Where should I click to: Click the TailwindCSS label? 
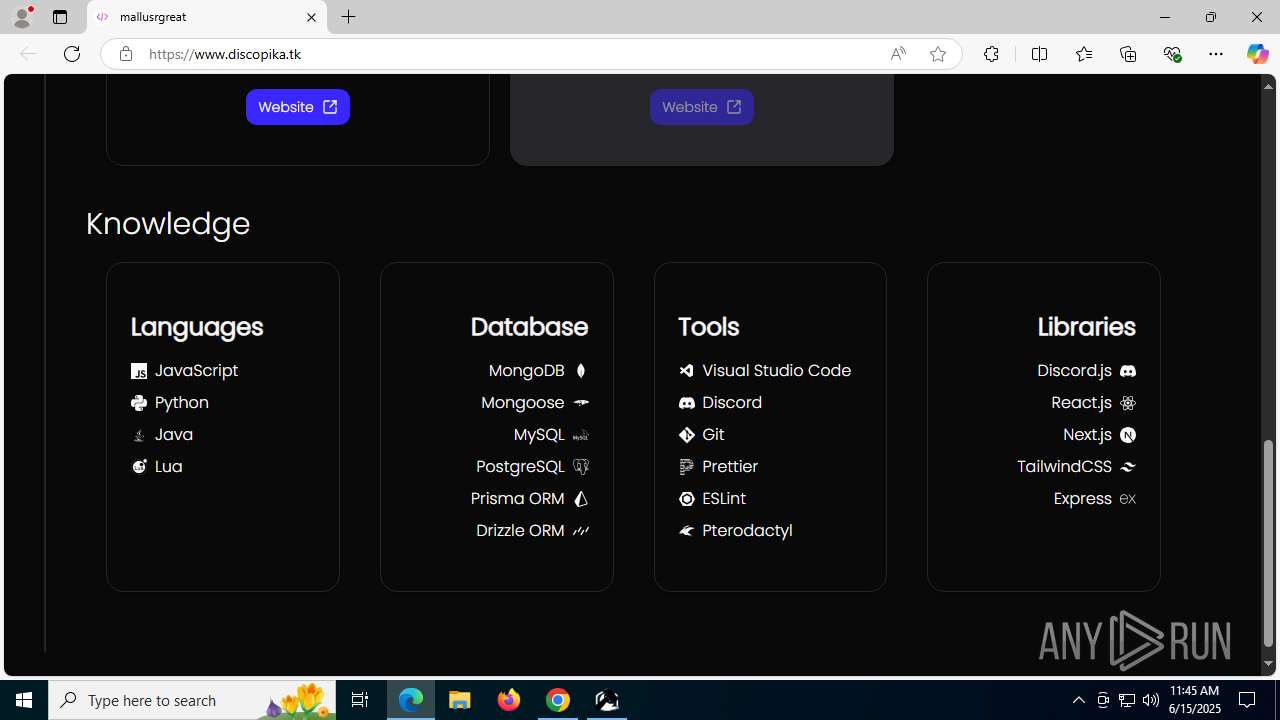click(1064, 467)
